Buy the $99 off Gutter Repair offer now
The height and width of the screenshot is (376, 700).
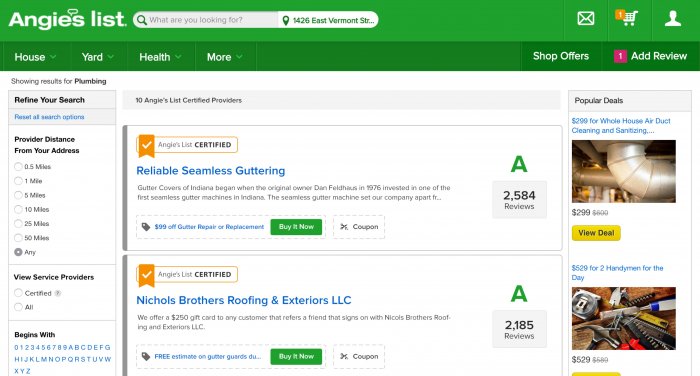(296, 227)
